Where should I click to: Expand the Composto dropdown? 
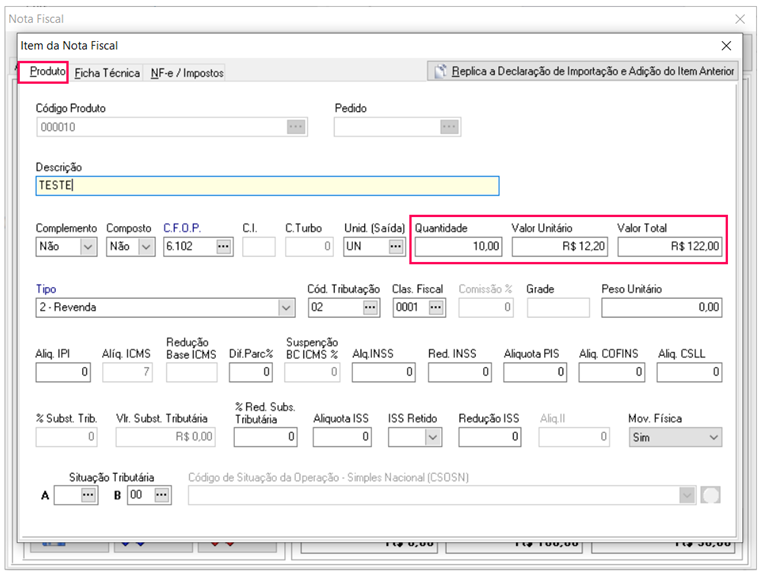[146, 247]
